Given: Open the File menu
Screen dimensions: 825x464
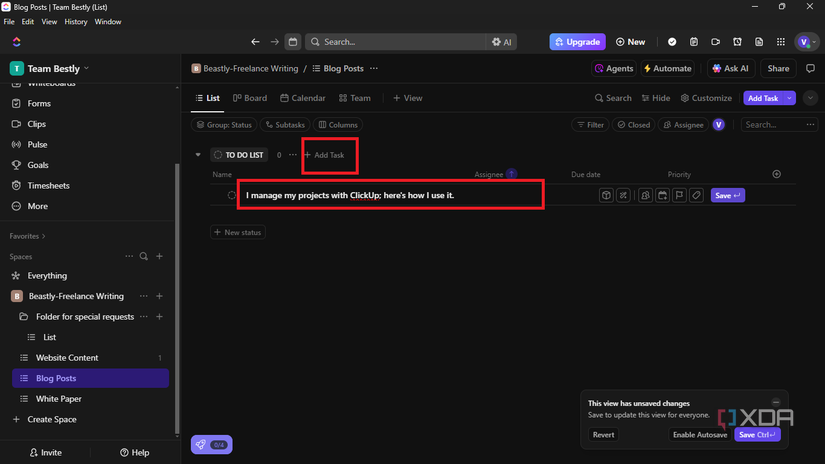Looking at the screenshot, I should pos(9,22).
